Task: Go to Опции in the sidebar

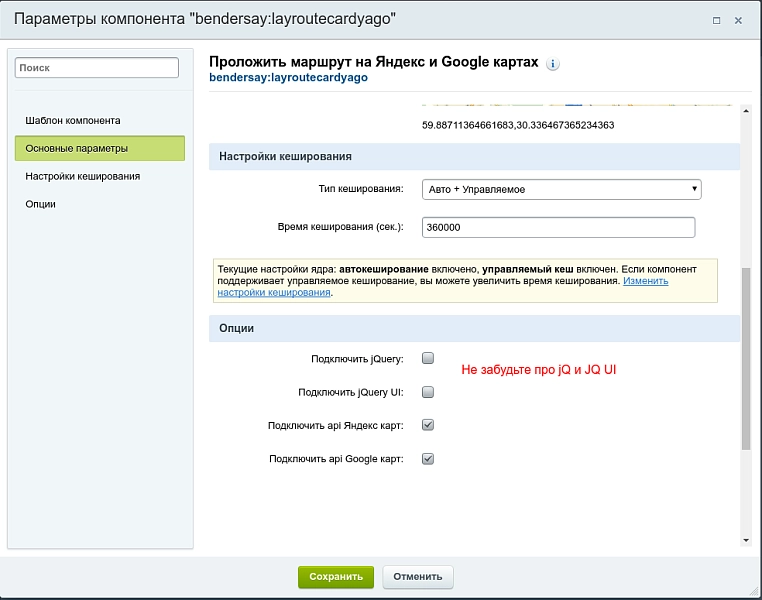Action: [40, 204]
